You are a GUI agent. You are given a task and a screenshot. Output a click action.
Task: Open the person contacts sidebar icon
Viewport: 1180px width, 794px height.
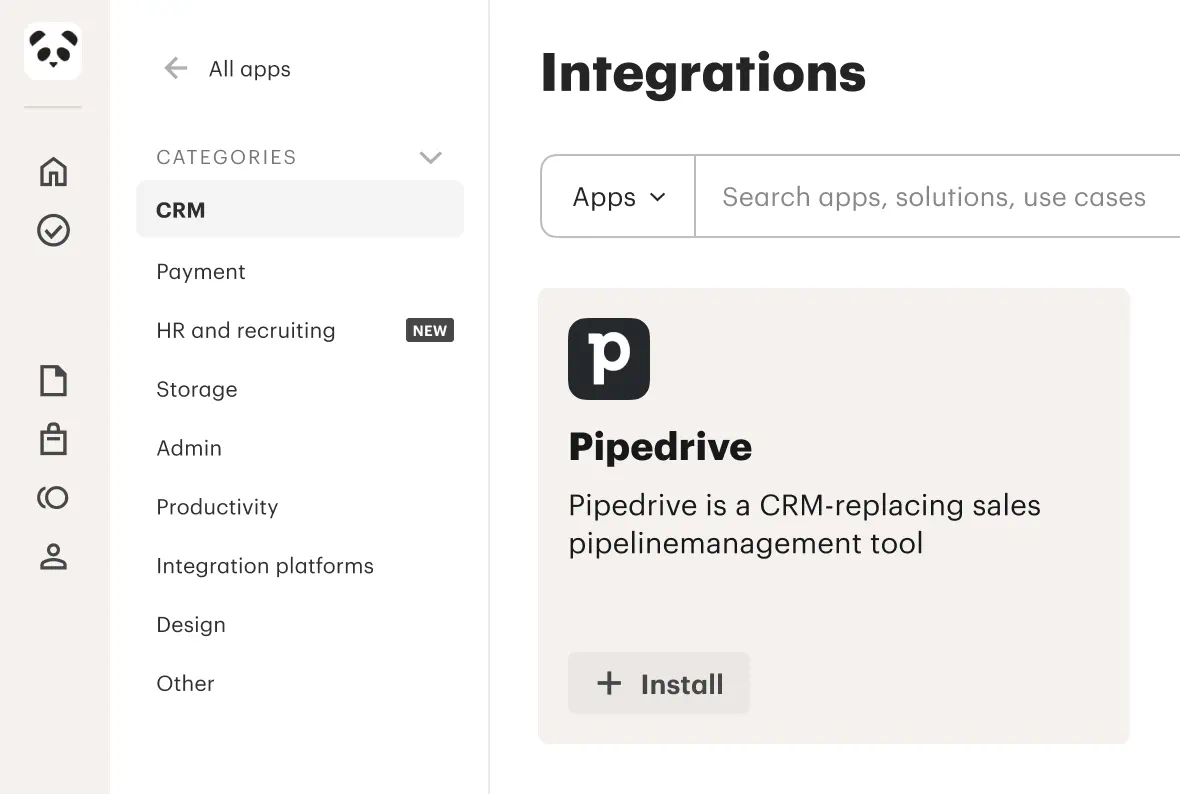tap(53, 556)
